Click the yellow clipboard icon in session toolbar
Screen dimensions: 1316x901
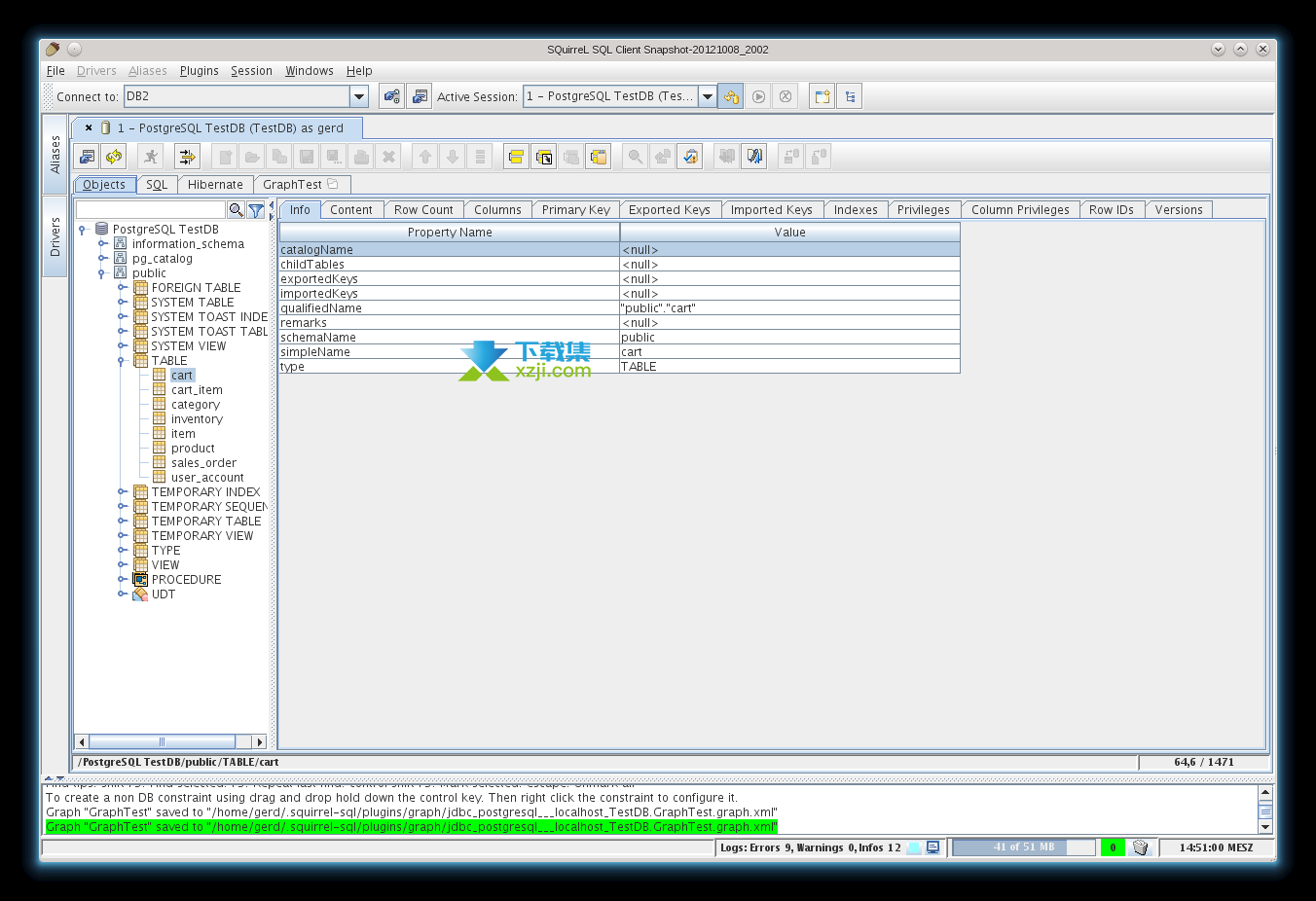coord(599,157)
